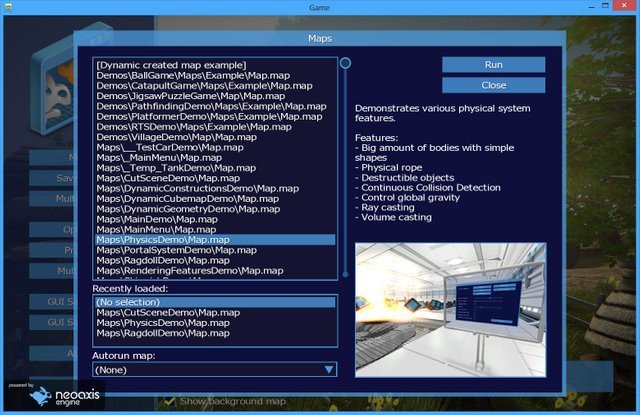The image size is (640, 415).
Task: Select Maps\MainMenu\Map.map without underscore
Action: coord(215,229)
